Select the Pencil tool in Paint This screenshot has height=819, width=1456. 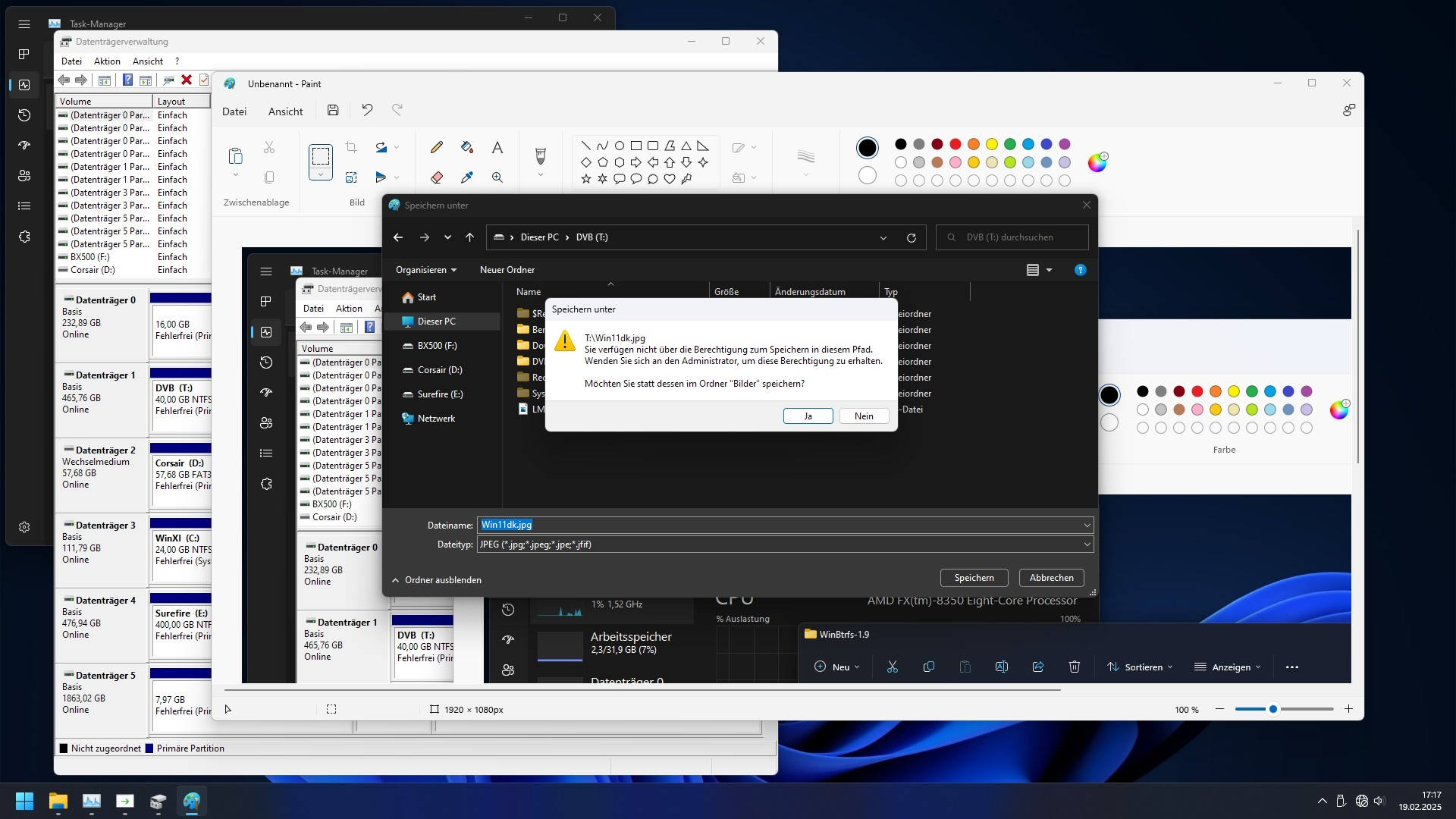[436, 147]
